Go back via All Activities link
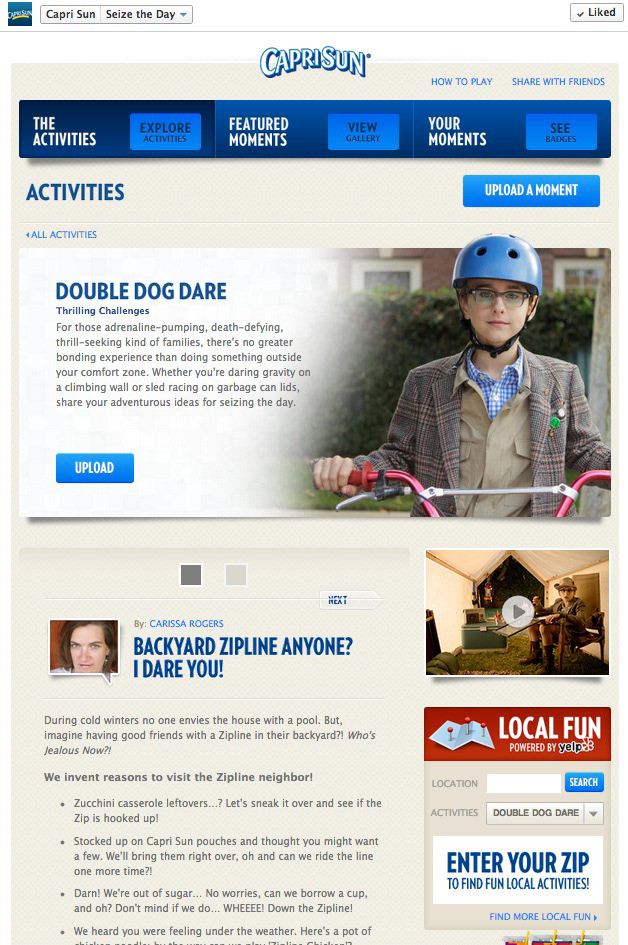This screenshot has width=628, height=945. coord(61,234)
